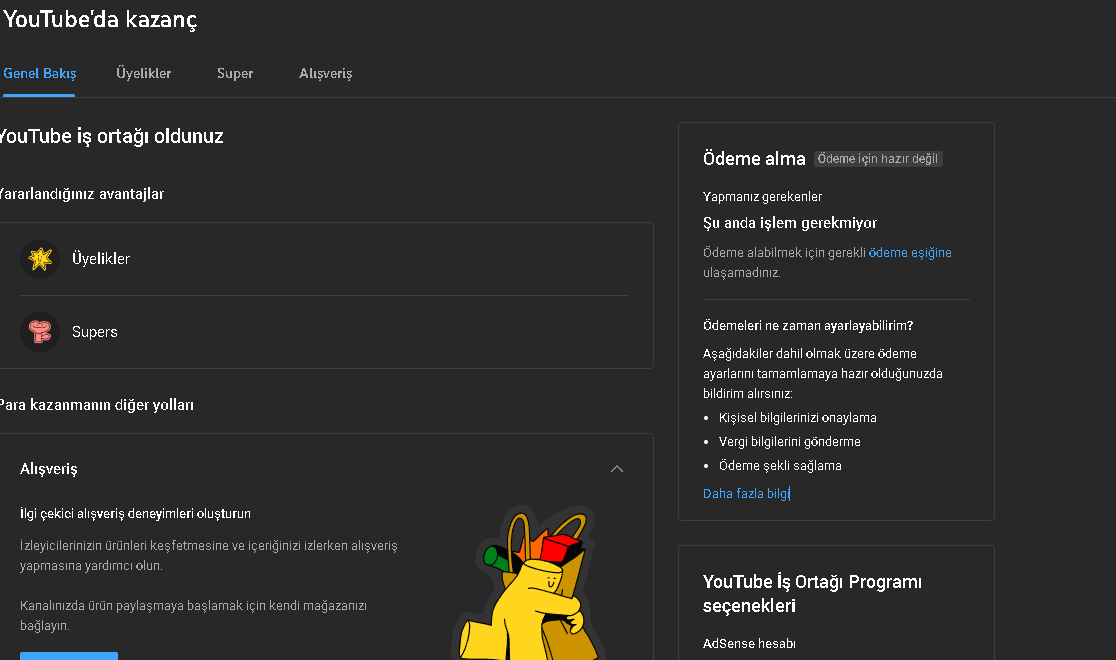Click 'Para kazanmanın diğer yolları' heading
1116x660 pixels.
click(96, 405)
